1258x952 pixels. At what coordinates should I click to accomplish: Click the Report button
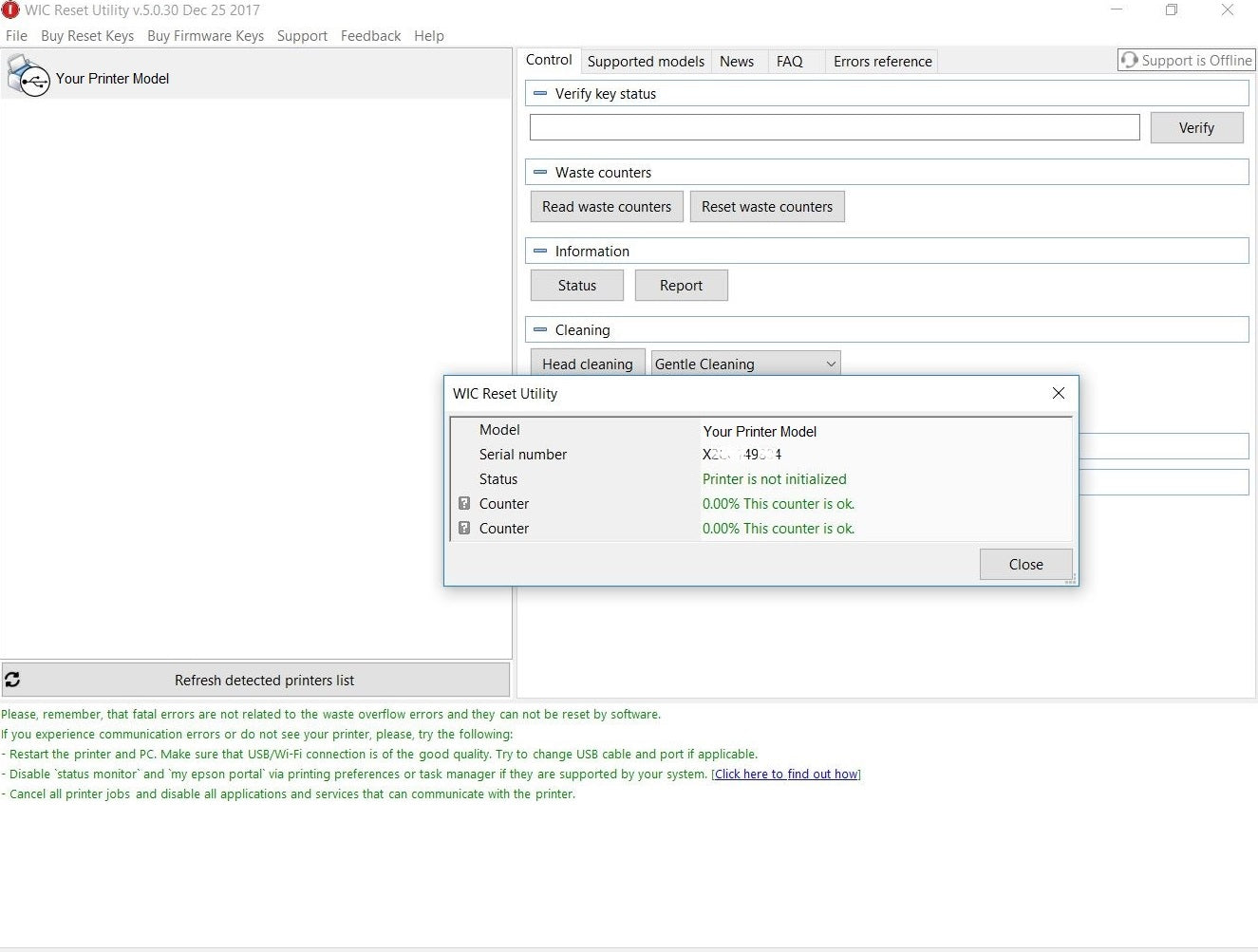point(681,285)
